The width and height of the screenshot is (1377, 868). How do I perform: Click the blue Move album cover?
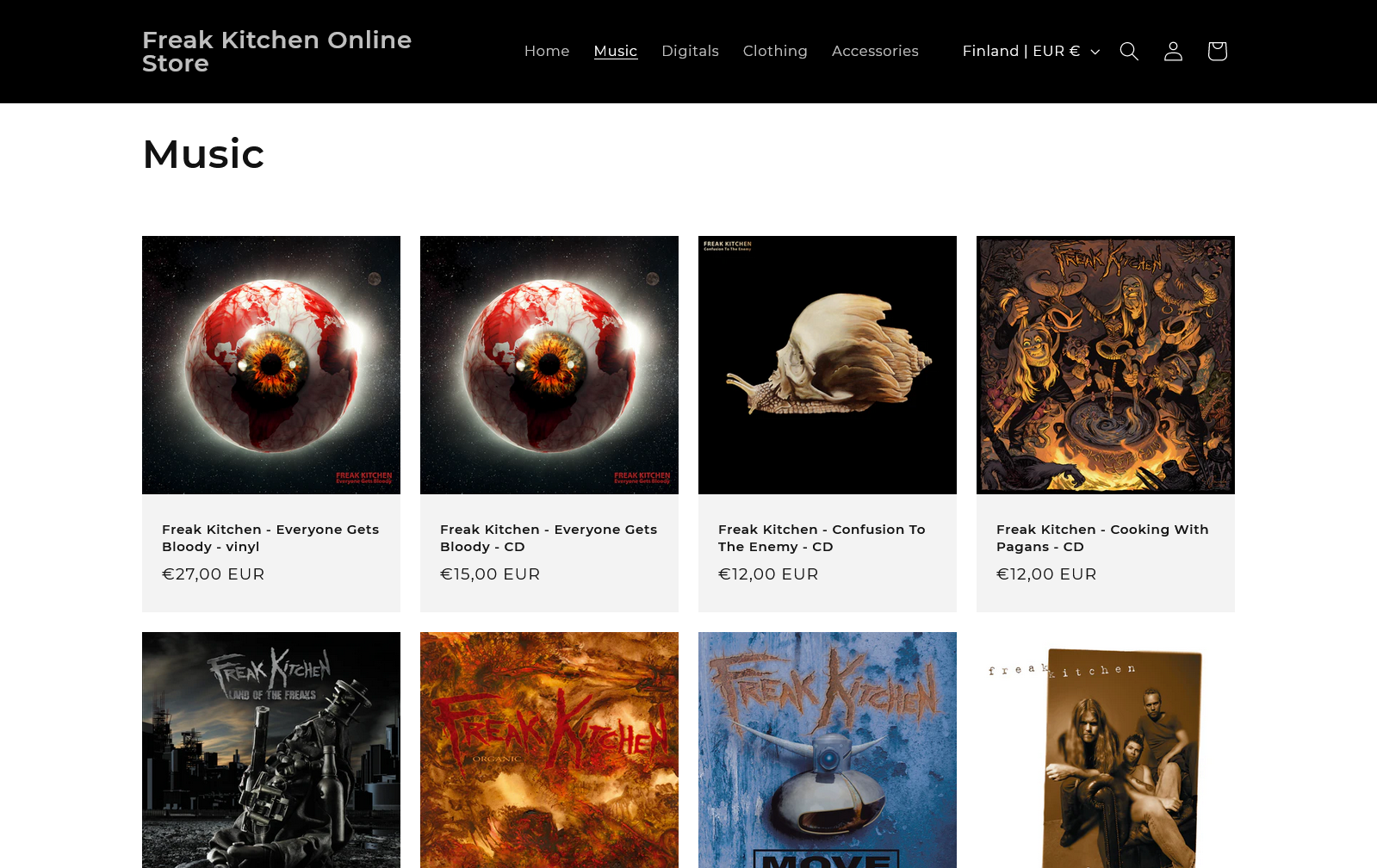[x=828, y=749]
